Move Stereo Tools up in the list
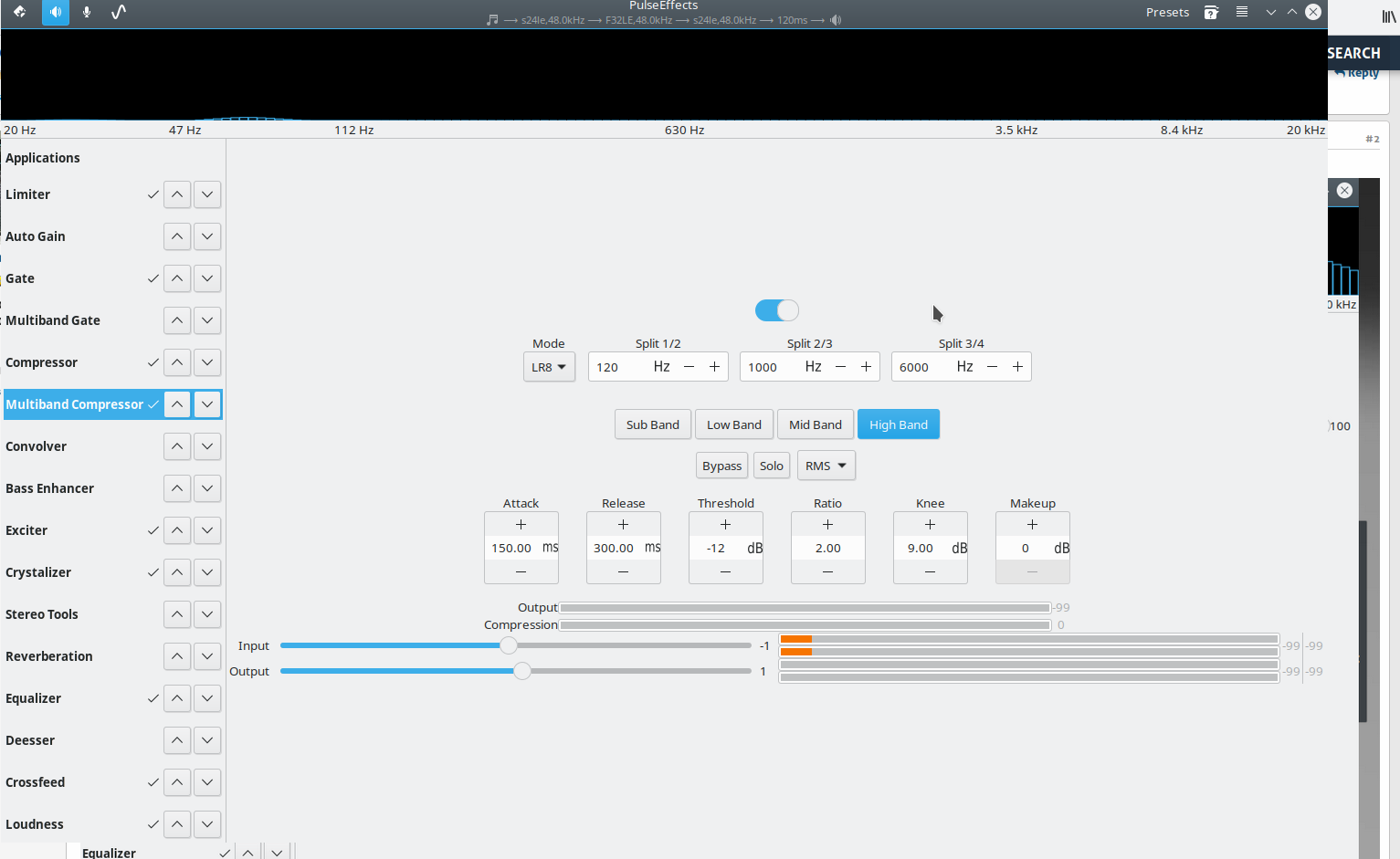This screenshot has height=859, width=1400. click(177, 614)
